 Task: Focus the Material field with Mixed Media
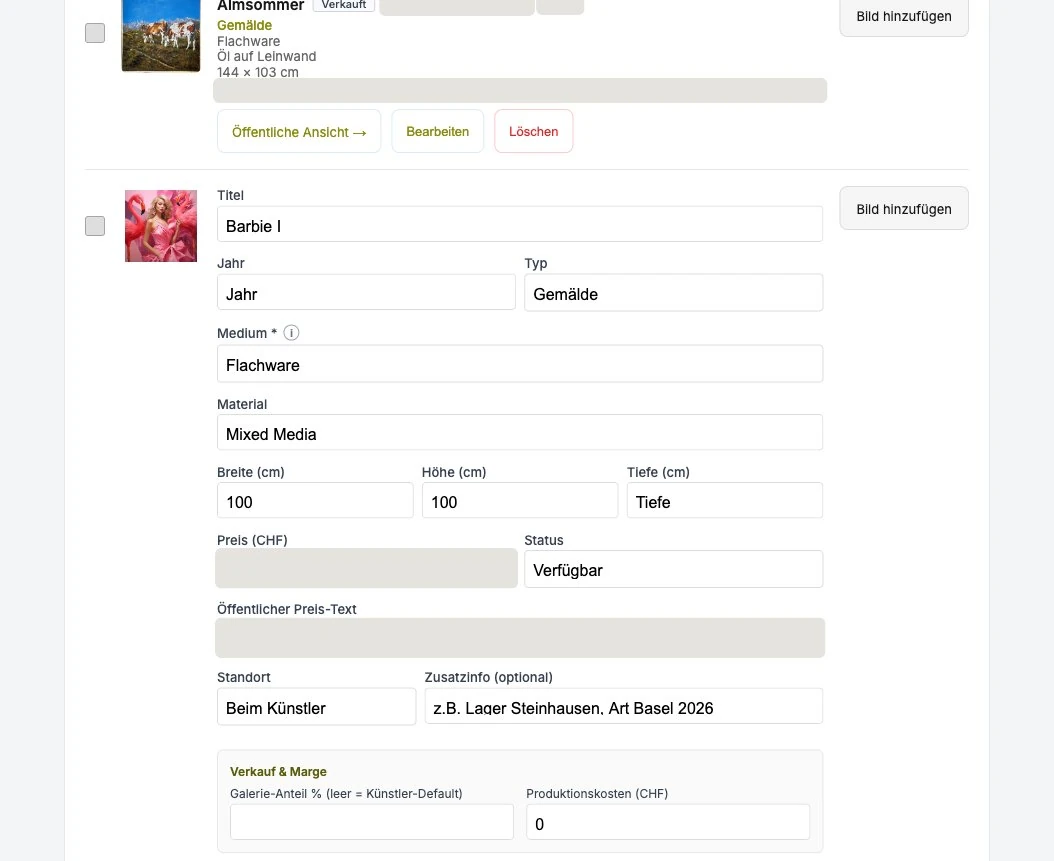click(x=520, y=433)
